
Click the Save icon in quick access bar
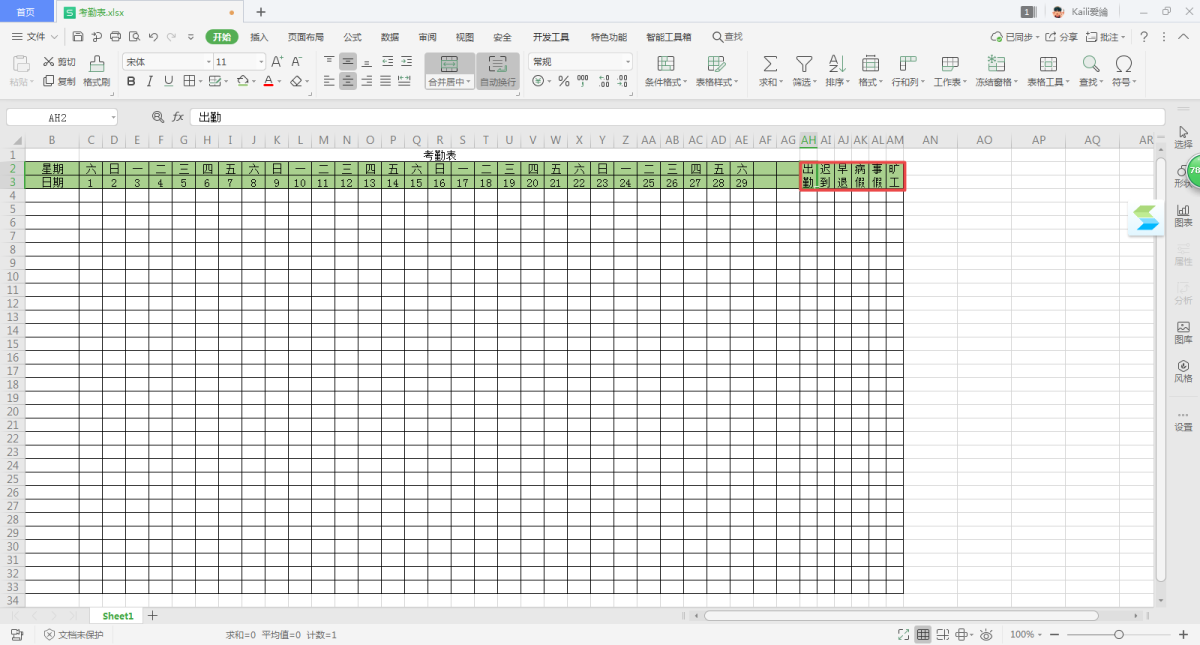click(x=78, y=37)
